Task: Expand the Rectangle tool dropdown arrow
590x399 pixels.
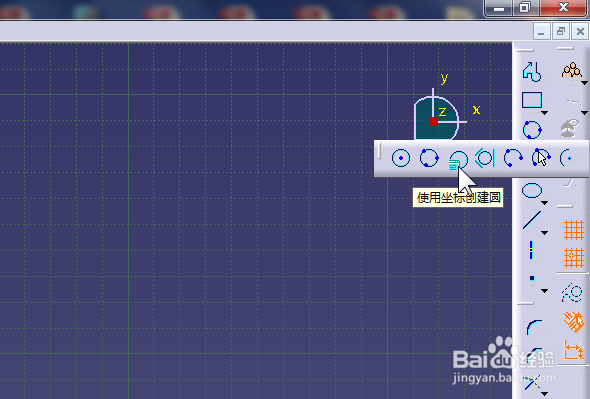Action: 544,113
